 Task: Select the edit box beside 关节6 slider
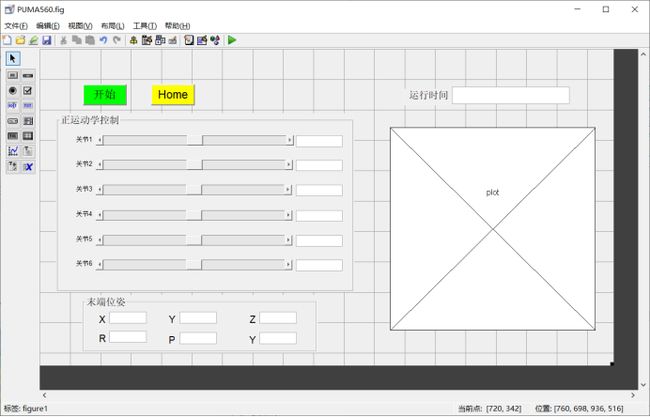(319, 265)
